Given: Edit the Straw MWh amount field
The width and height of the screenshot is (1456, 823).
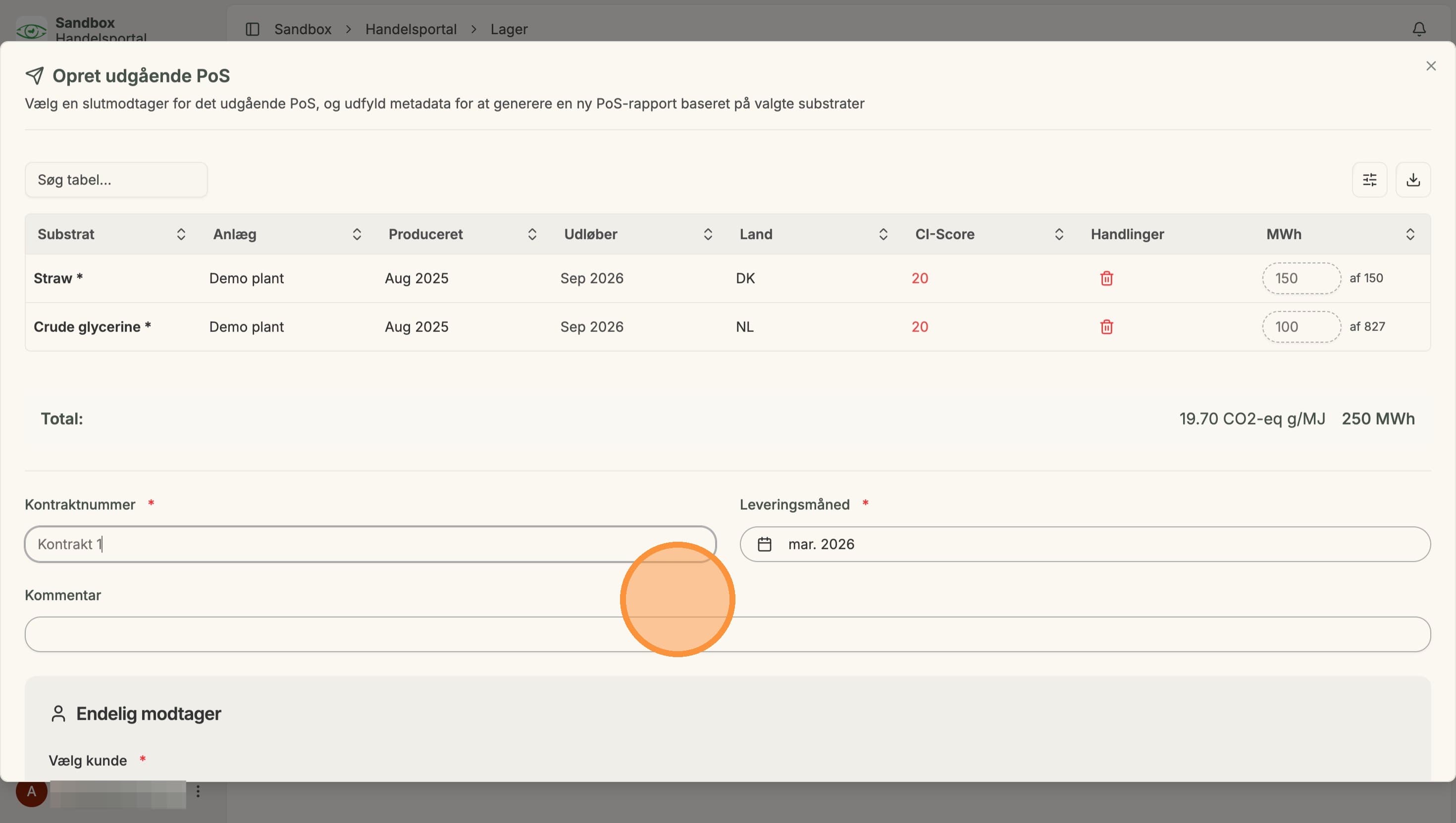Looking at the screenshot, I should (x=1301, y=278).
